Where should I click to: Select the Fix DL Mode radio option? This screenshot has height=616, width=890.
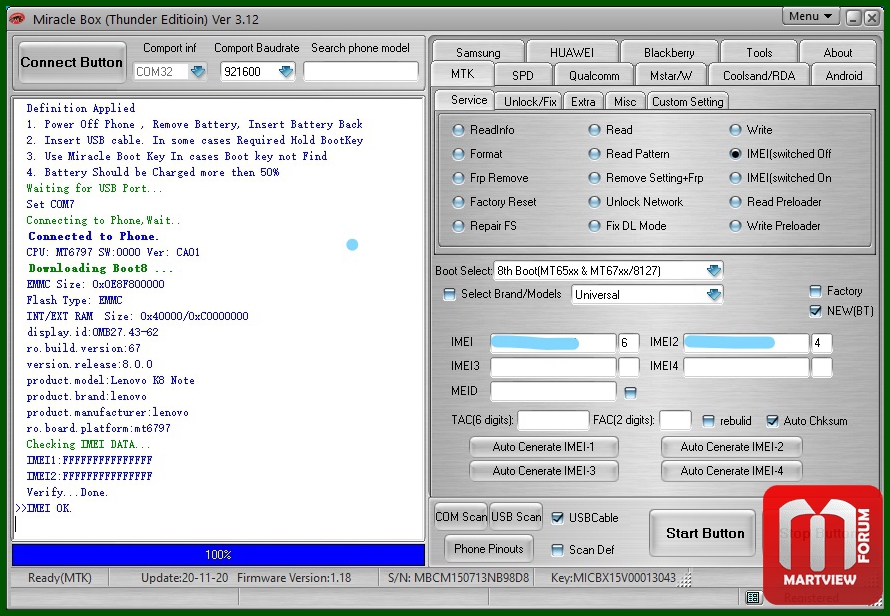coord(594,226)
